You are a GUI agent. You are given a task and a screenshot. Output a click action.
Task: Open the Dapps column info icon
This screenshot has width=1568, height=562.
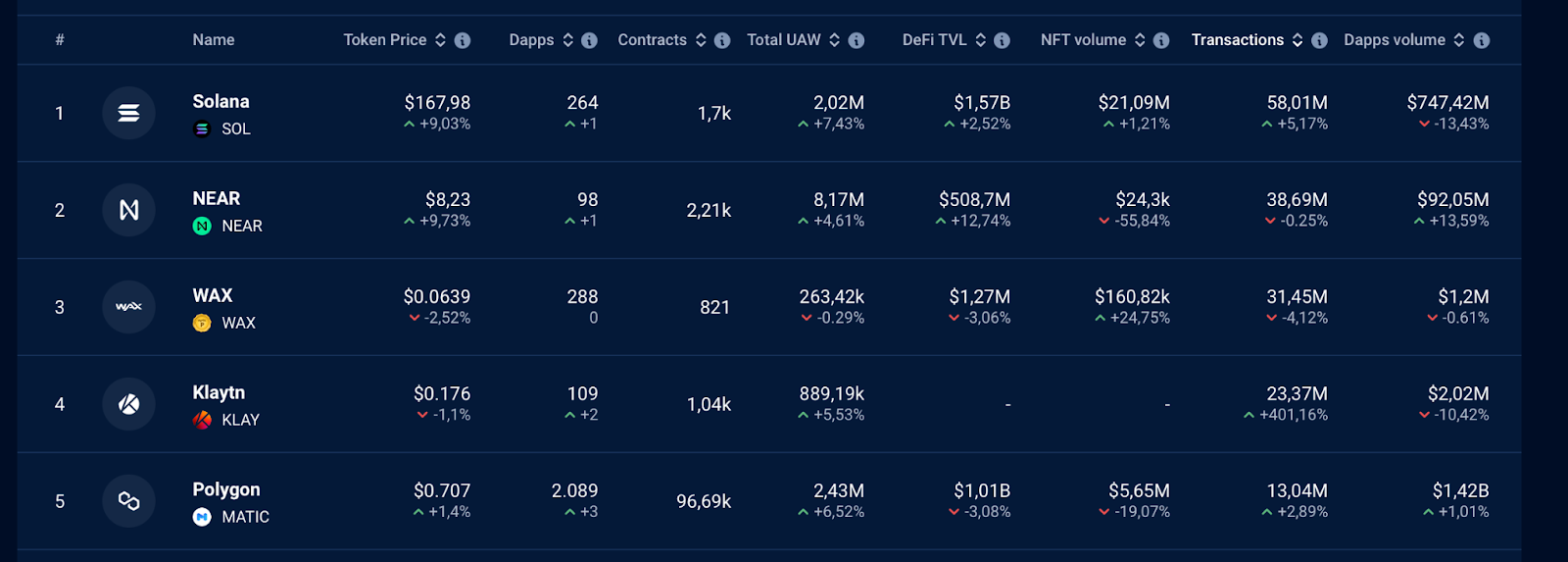point(589,40)
